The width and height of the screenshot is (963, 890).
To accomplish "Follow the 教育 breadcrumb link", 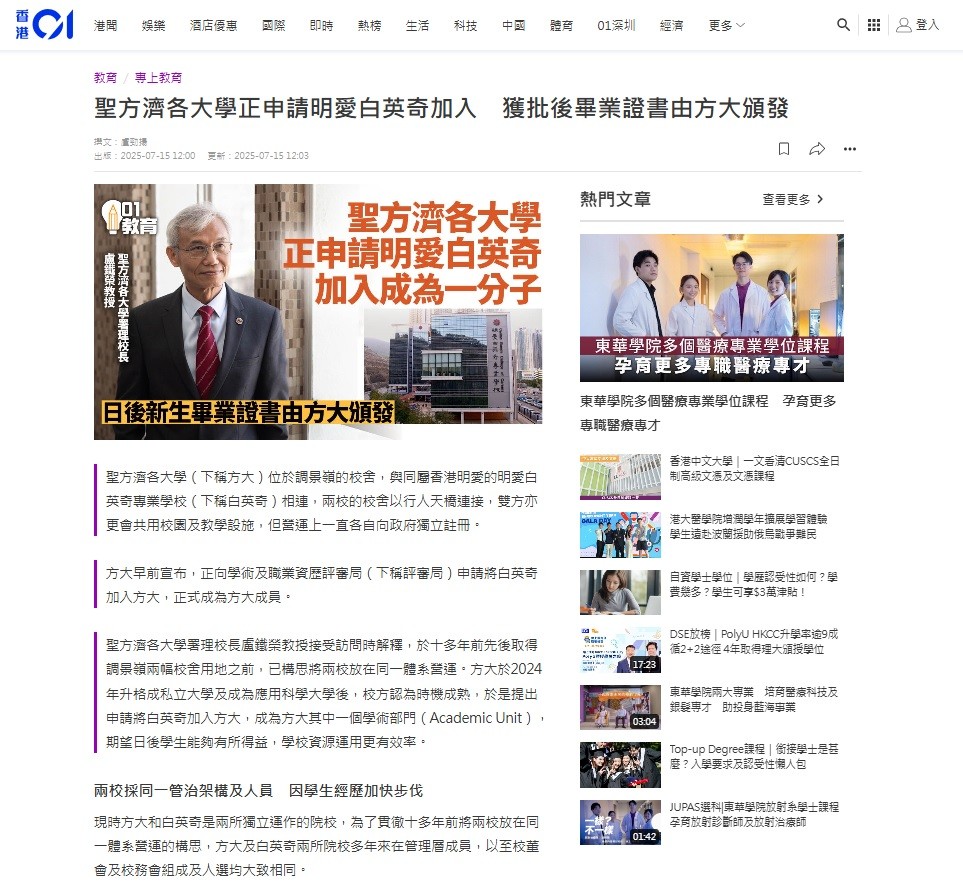I will [x=105, y=77].
